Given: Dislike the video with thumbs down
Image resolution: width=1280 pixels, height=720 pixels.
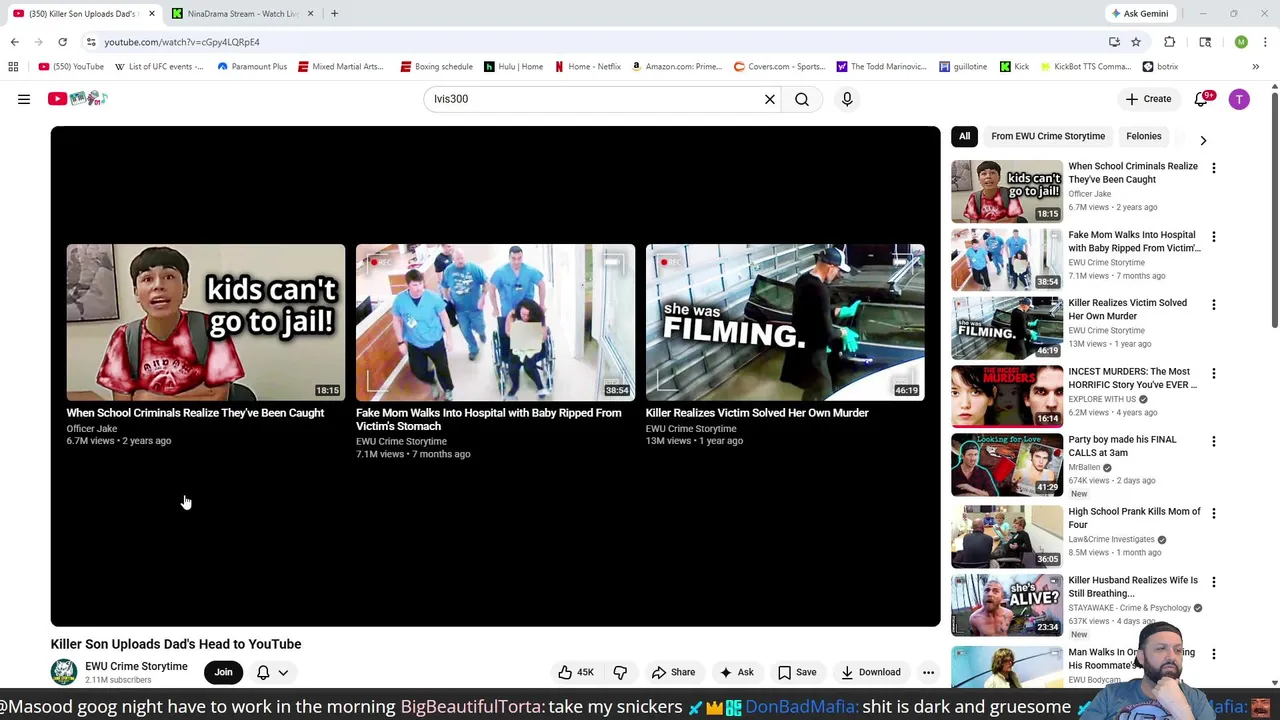Looking at the screenshot, I should click(x=620, y=672).
